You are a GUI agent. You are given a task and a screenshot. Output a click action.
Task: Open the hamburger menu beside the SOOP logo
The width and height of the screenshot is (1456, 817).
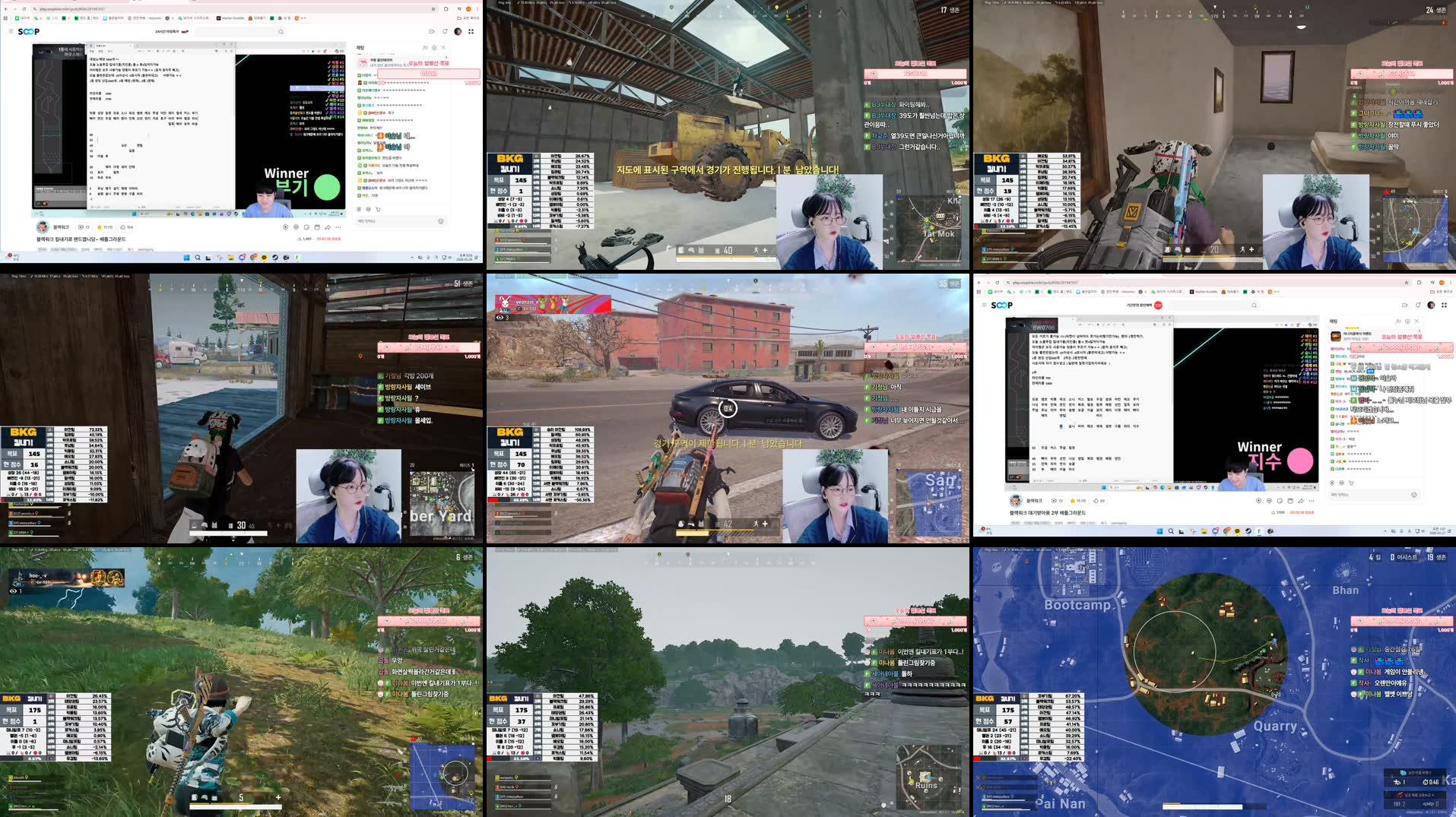[10, 31]
